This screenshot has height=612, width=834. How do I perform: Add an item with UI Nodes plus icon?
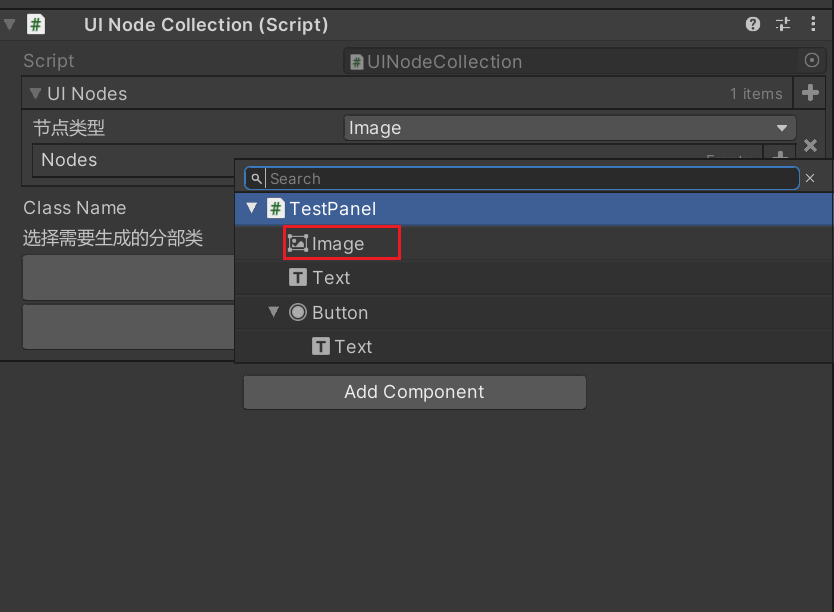(811, 93)
